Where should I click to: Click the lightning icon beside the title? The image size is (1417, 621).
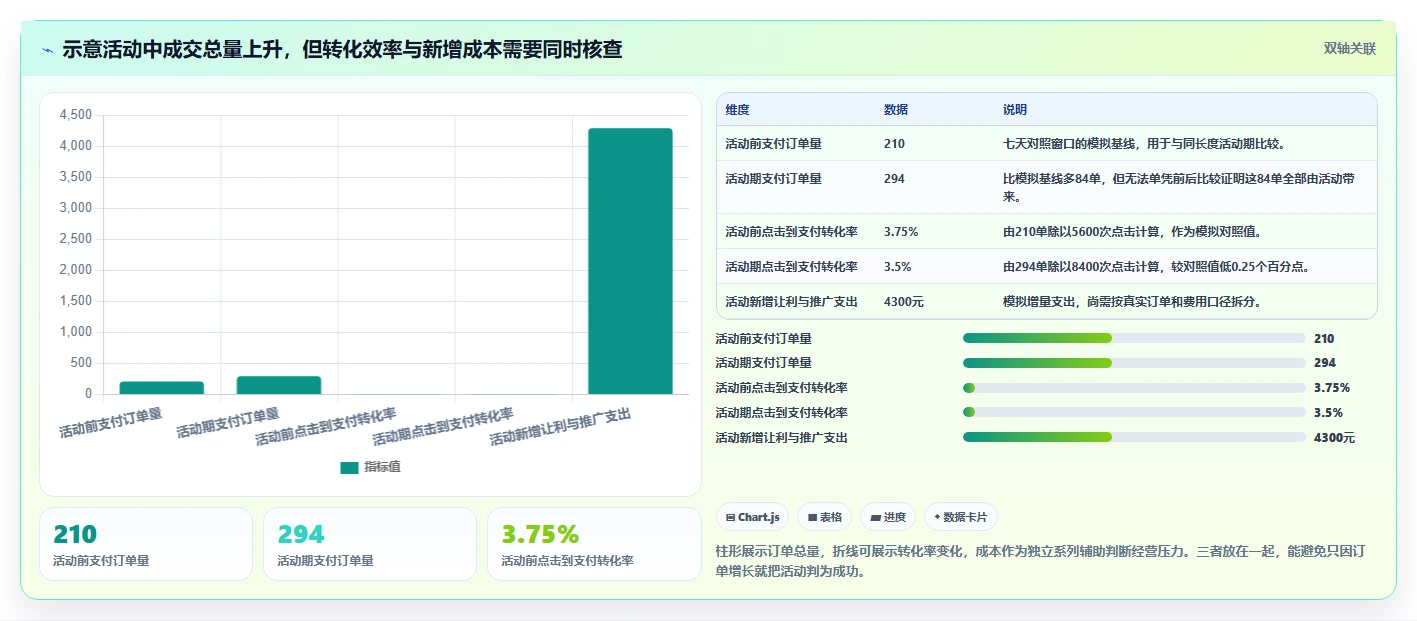pyautogui.click(x=48, y=50)
